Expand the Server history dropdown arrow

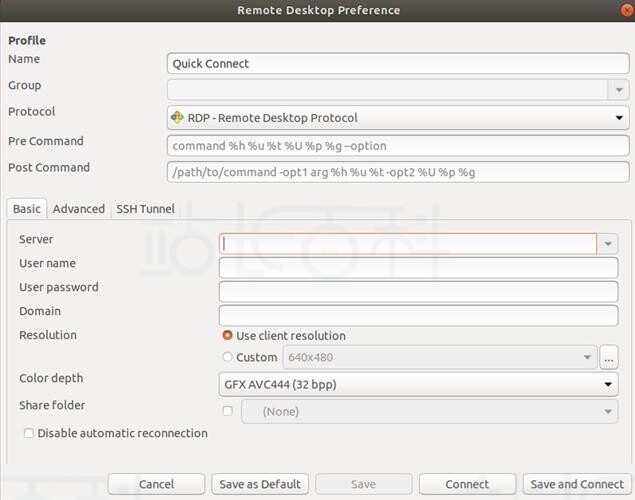(x=608, y=244)
